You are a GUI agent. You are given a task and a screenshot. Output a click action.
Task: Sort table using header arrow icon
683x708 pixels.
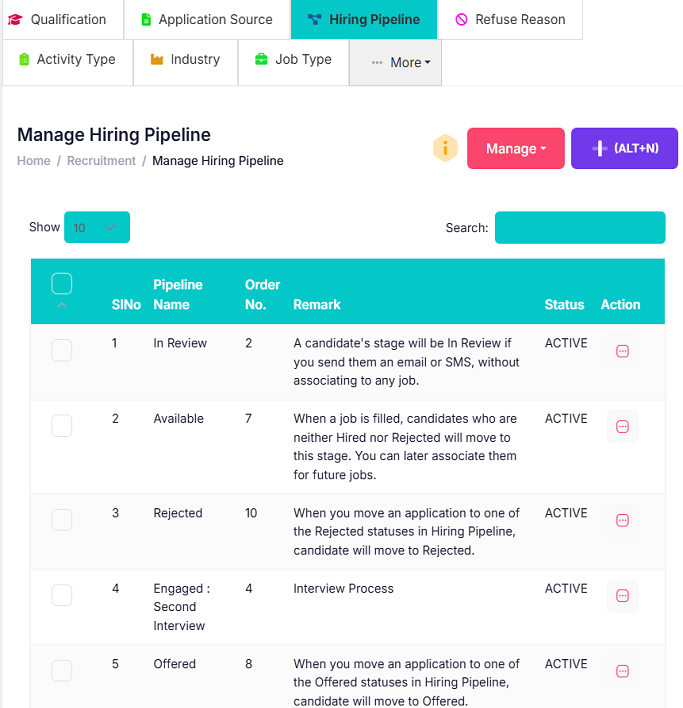tap(62, 305)
